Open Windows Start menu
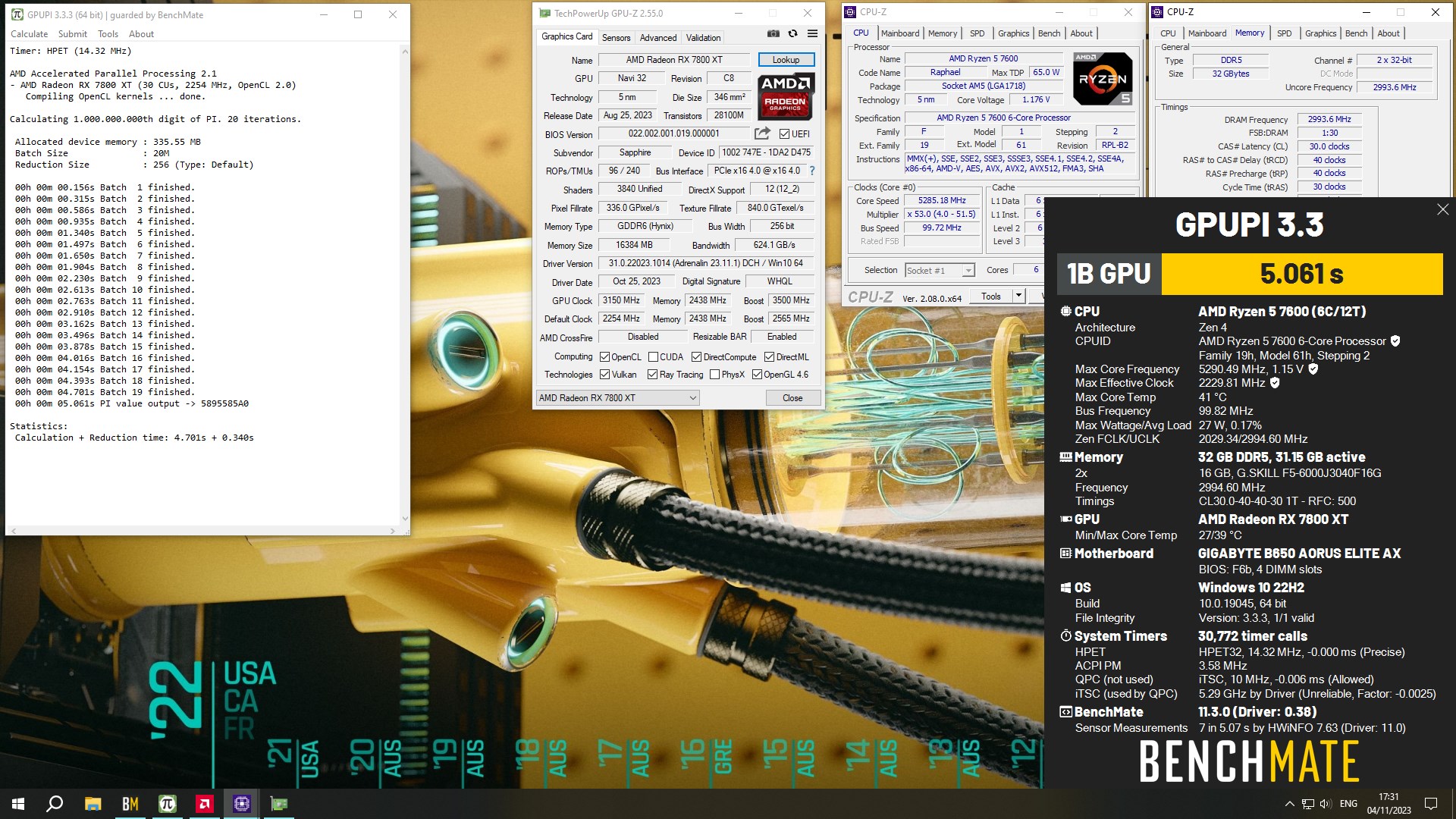This screenshot has width=1456, height=819. click(18, 804)
